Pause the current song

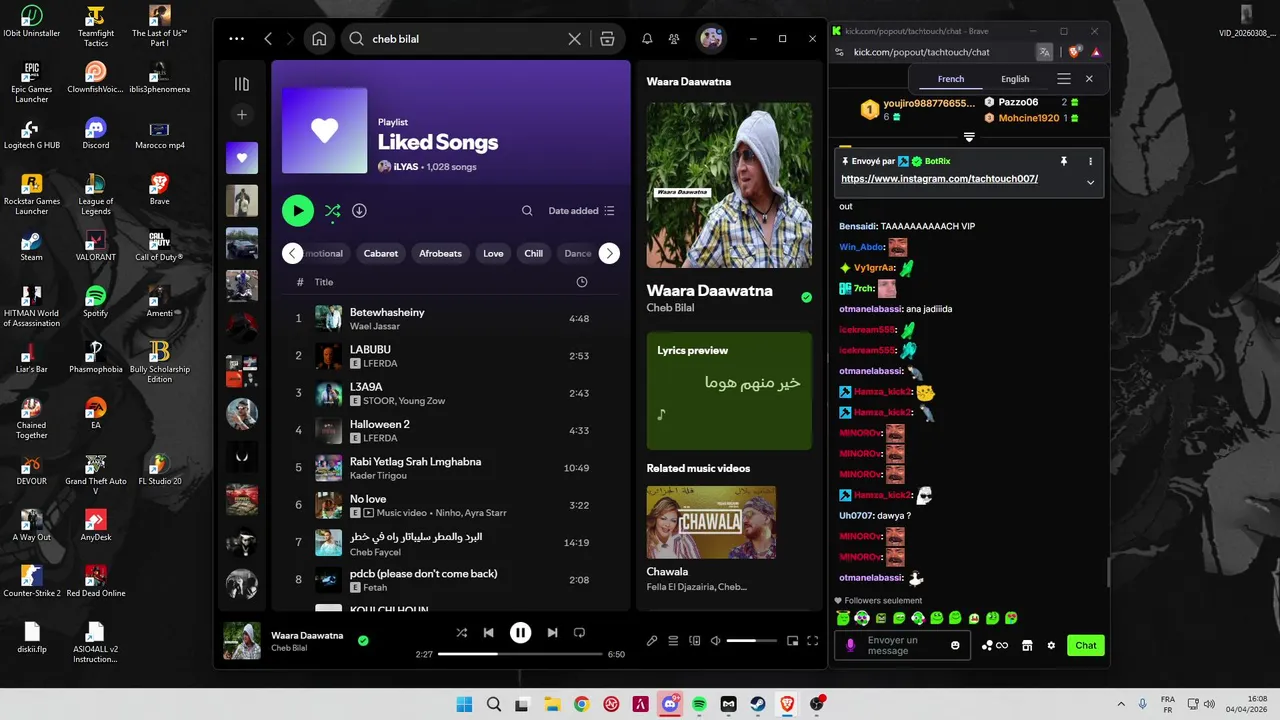pyautogui.click(x=520, y=633)
